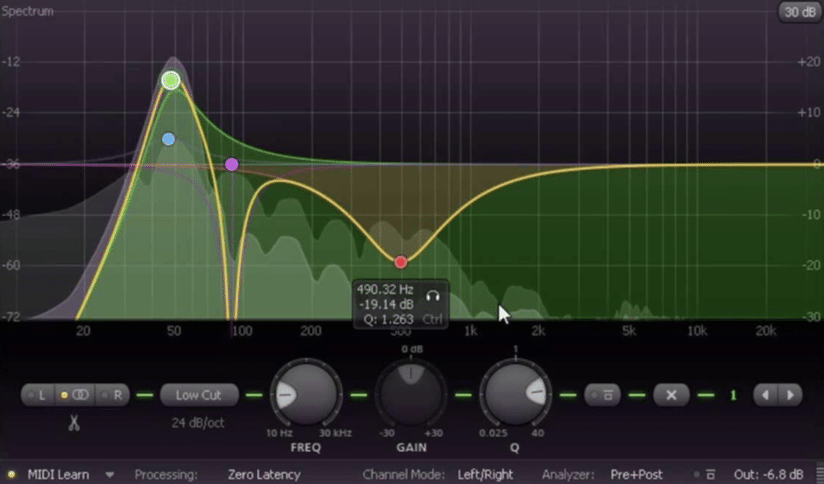Click the FREQ knob
This screenshot has height=484, width=824.
[305, 394]
